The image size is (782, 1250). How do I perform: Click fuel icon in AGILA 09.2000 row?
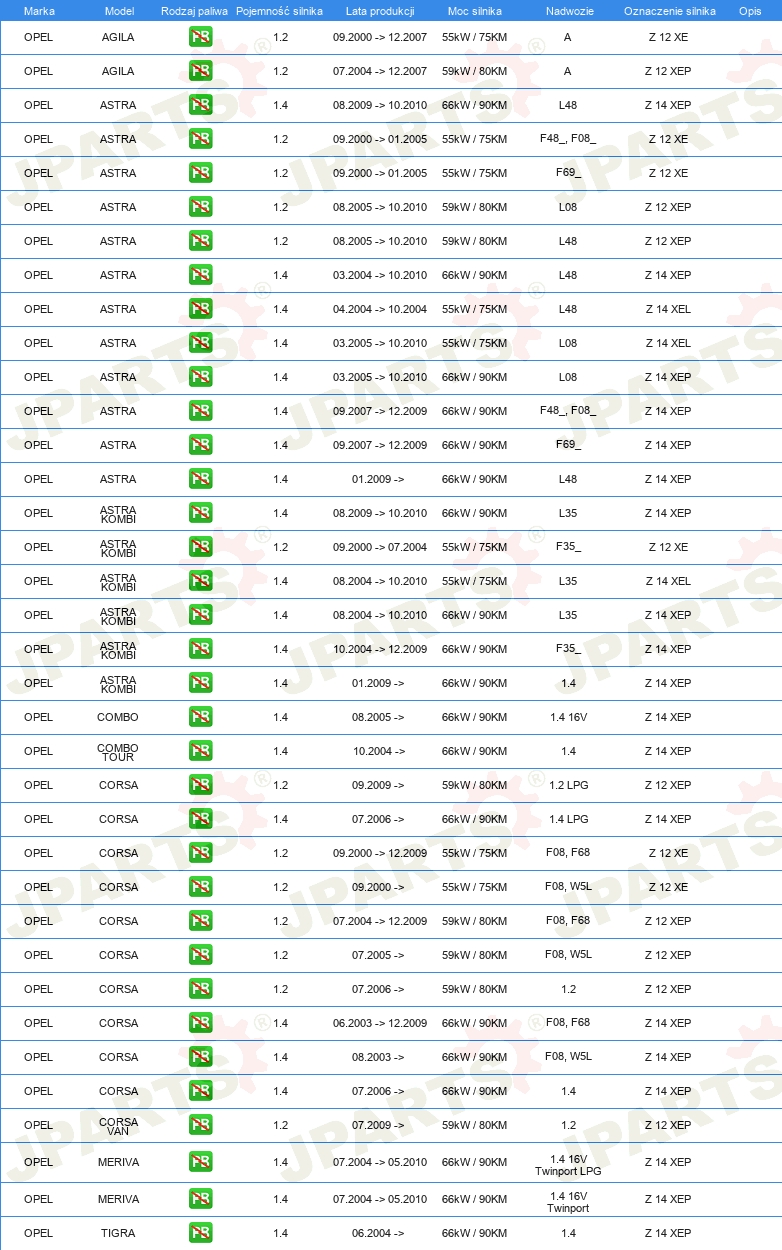[200, 37]
